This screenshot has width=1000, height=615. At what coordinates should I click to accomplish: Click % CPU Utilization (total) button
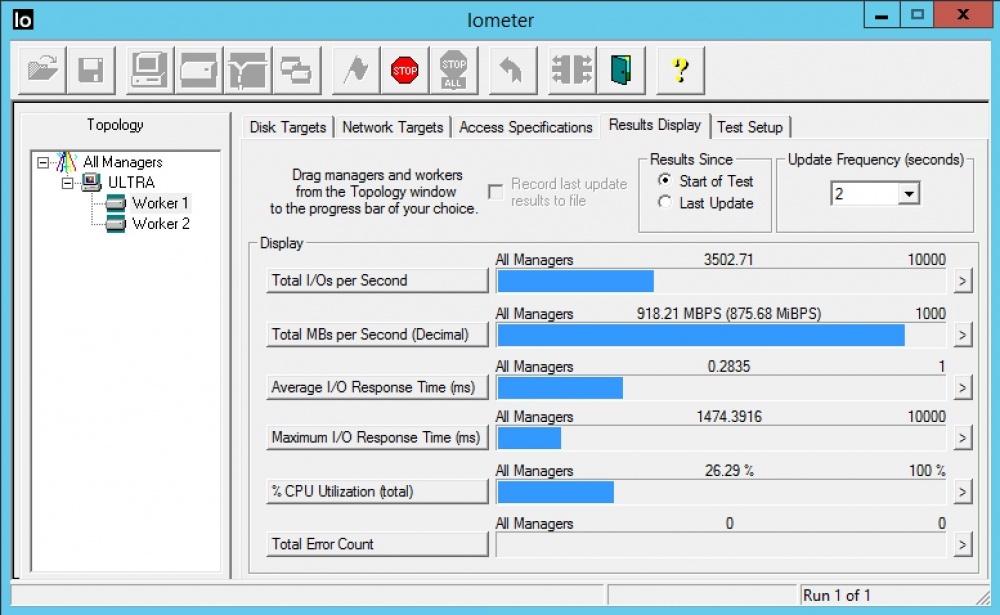(377, 492)
